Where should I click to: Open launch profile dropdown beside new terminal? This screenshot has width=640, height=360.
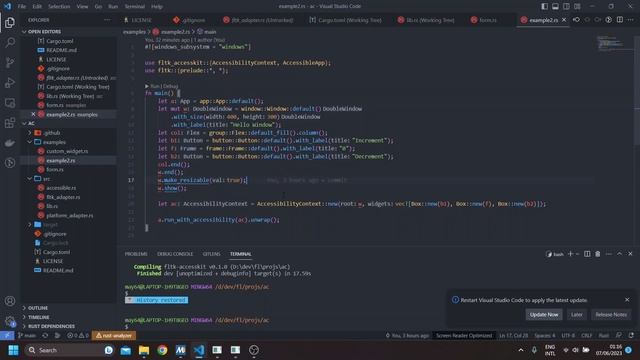click(x=577, y=254)
